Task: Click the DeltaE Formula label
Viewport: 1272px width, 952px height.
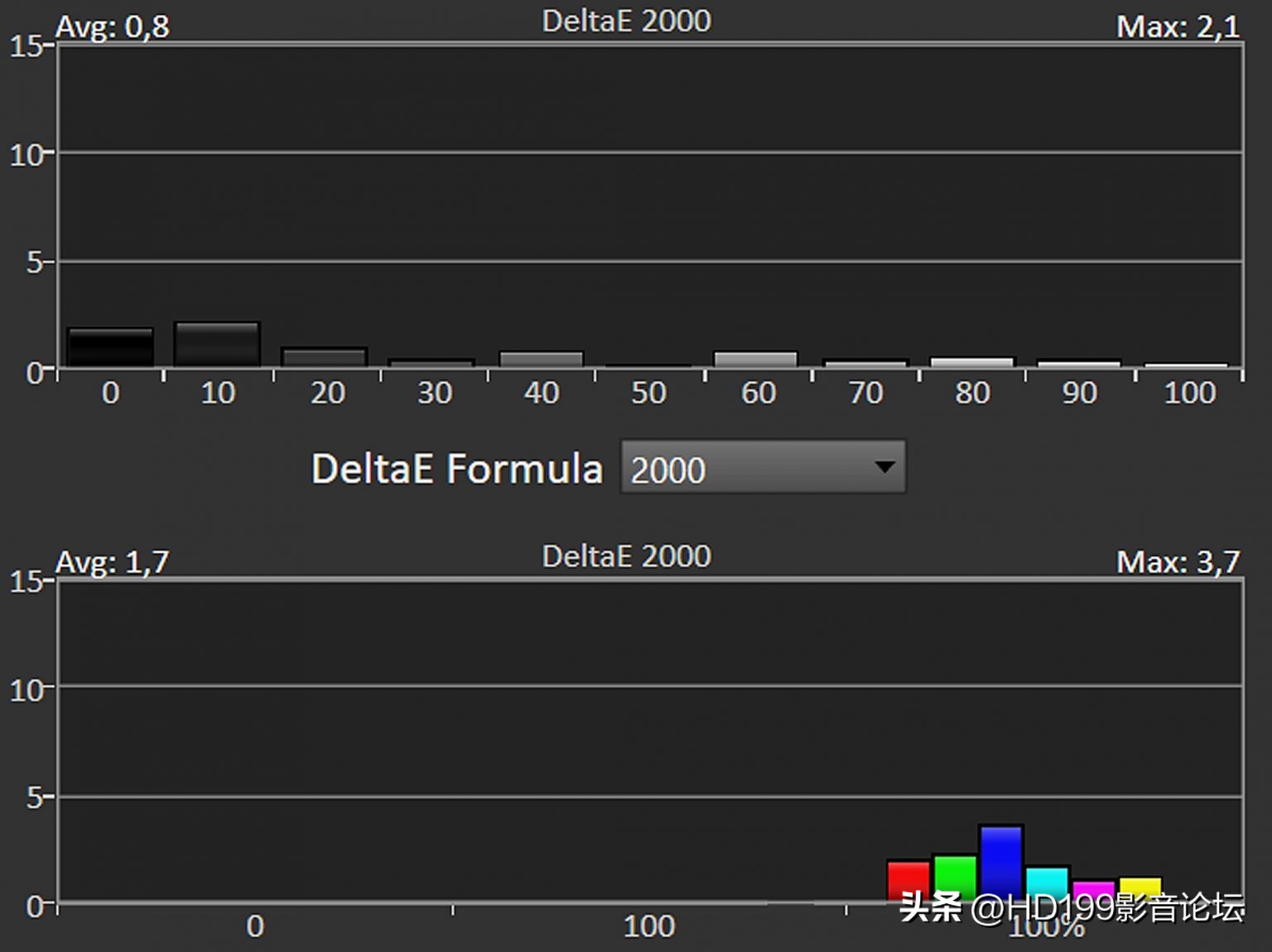Action: (456, 469)
